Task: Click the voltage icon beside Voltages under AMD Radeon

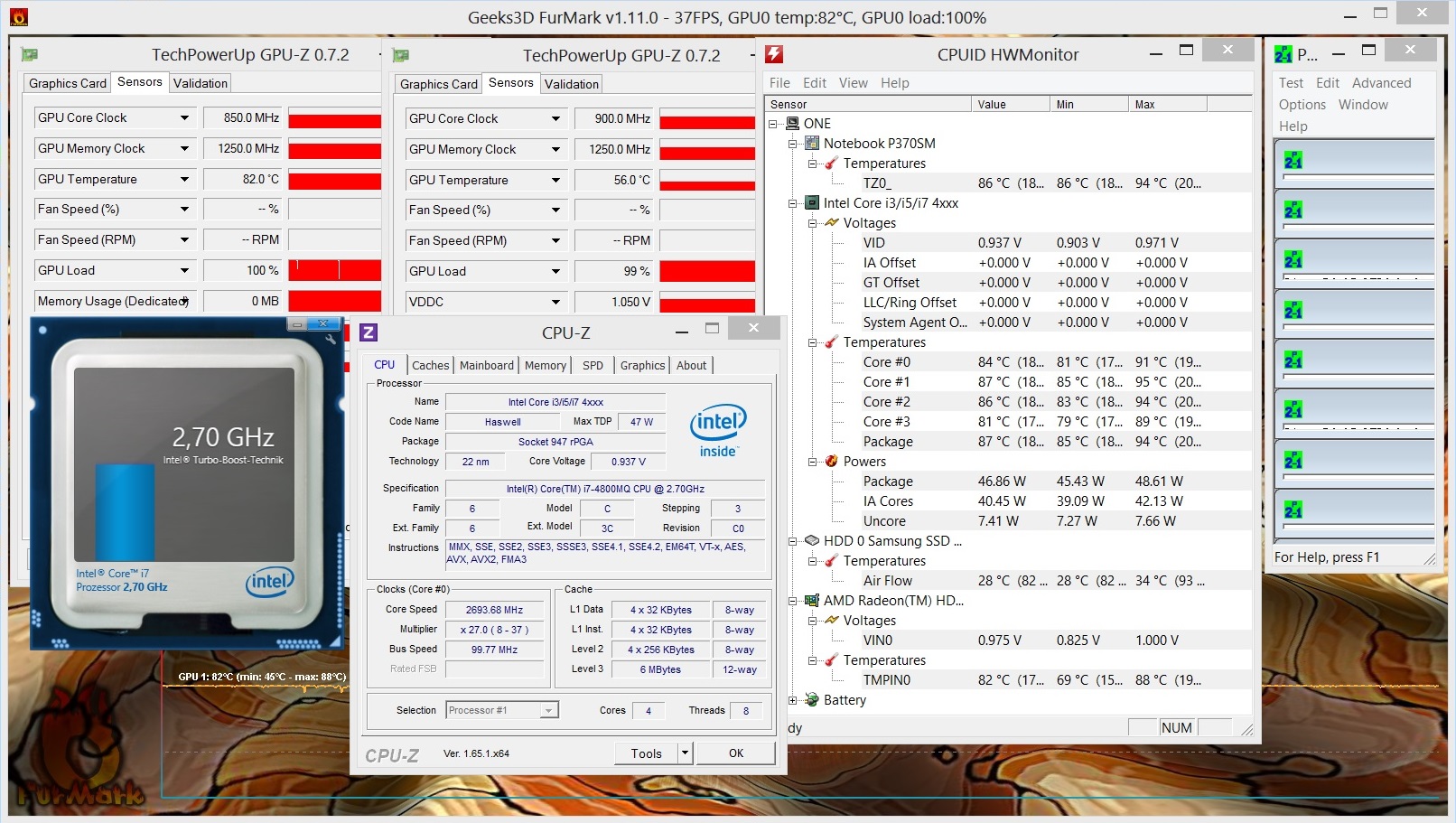Action: [832, 621]
